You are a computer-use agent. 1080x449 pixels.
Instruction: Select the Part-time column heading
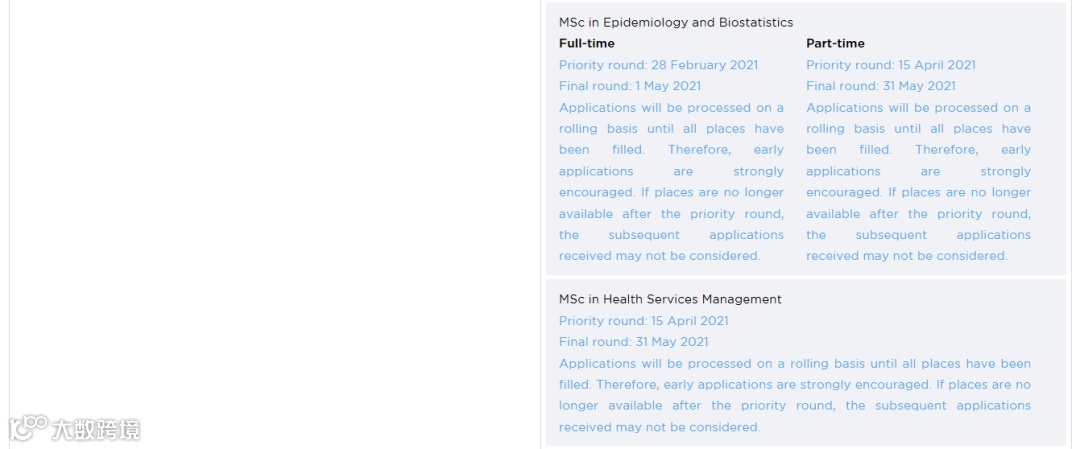point(835,43)
